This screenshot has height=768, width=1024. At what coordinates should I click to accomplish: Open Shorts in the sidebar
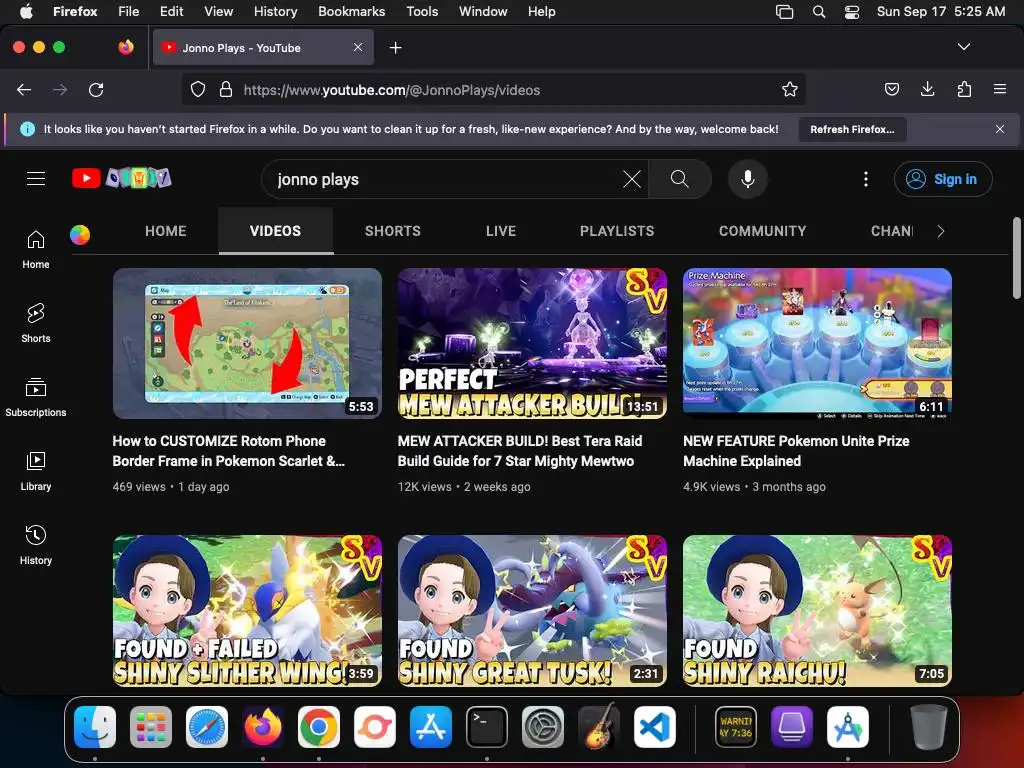36,323
